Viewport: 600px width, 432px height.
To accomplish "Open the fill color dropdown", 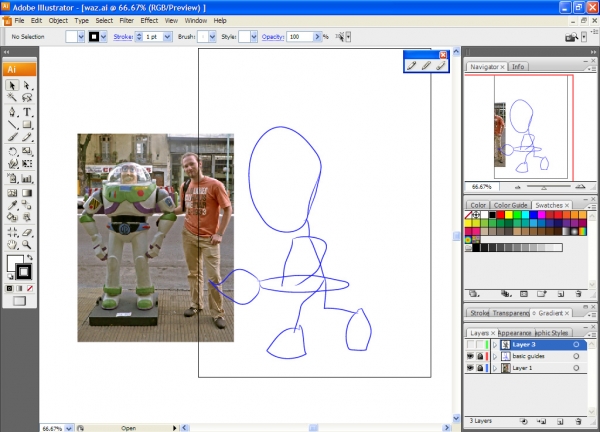I will pyautogui.click(x=81, y=37).
